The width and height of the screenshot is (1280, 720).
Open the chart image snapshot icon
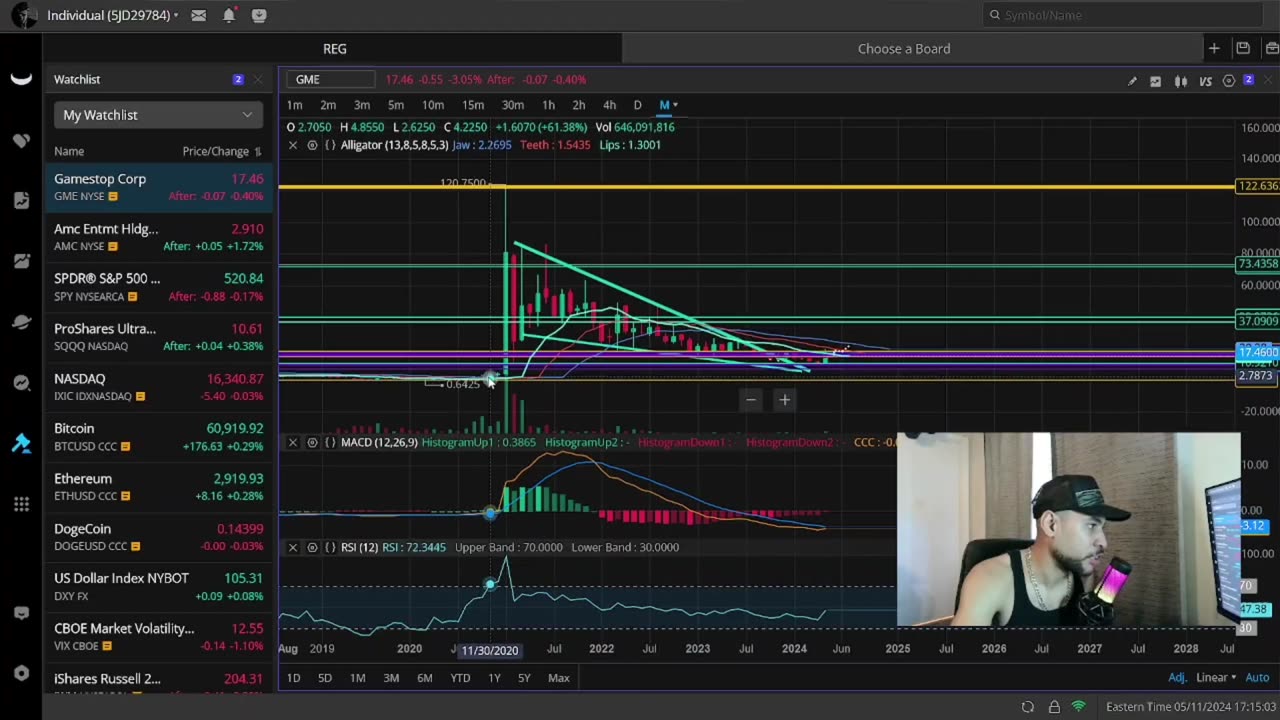tap(1156, 81)
